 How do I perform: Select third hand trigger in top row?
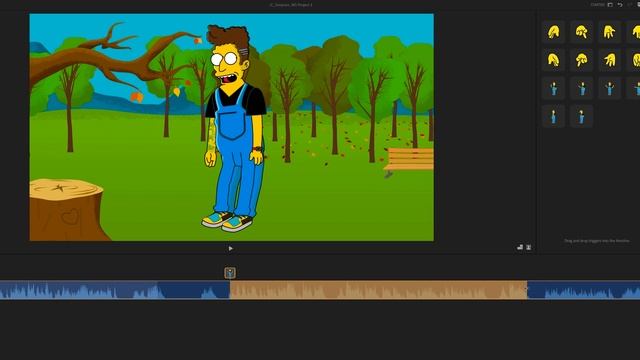(609, 32)
